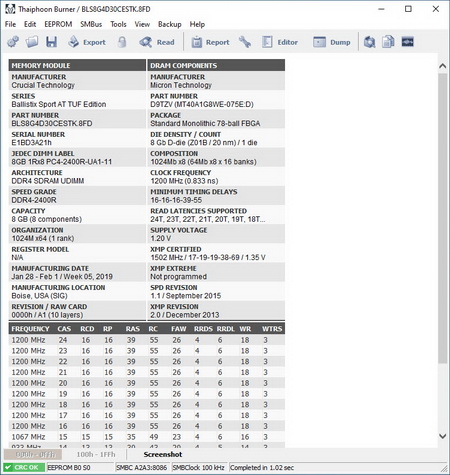This screenshot has width=450, height=475.
Task: Click the gears icon in the toolbar
Action: click(x=13, y=42)
